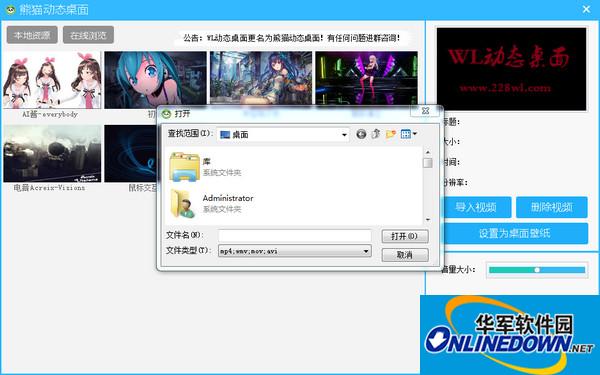Click the 公告 announcement text

pos(292,38)
